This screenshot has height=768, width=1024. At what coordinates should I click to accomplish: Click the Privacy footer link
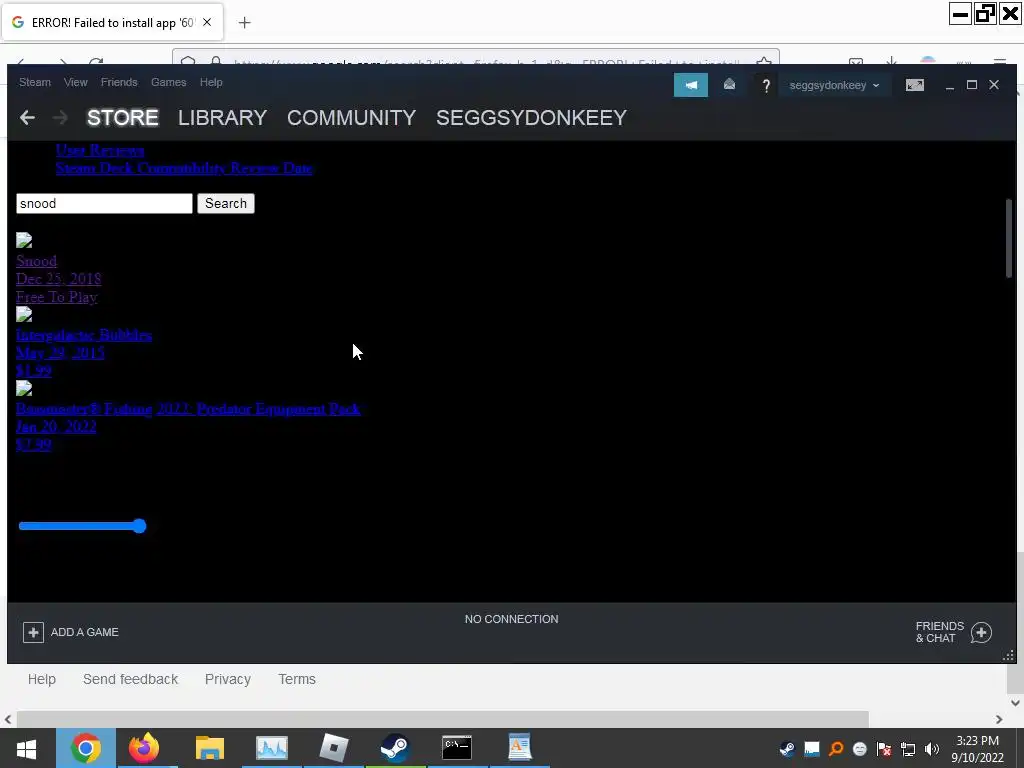228,679
